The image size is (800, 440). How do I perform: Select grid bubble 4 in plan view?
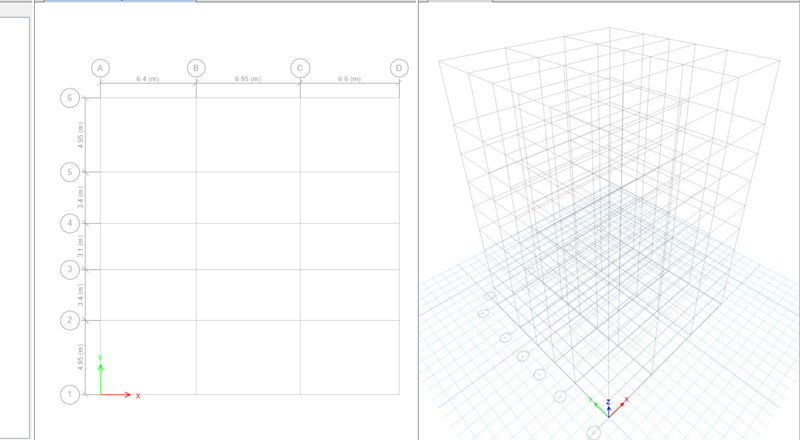70,223
